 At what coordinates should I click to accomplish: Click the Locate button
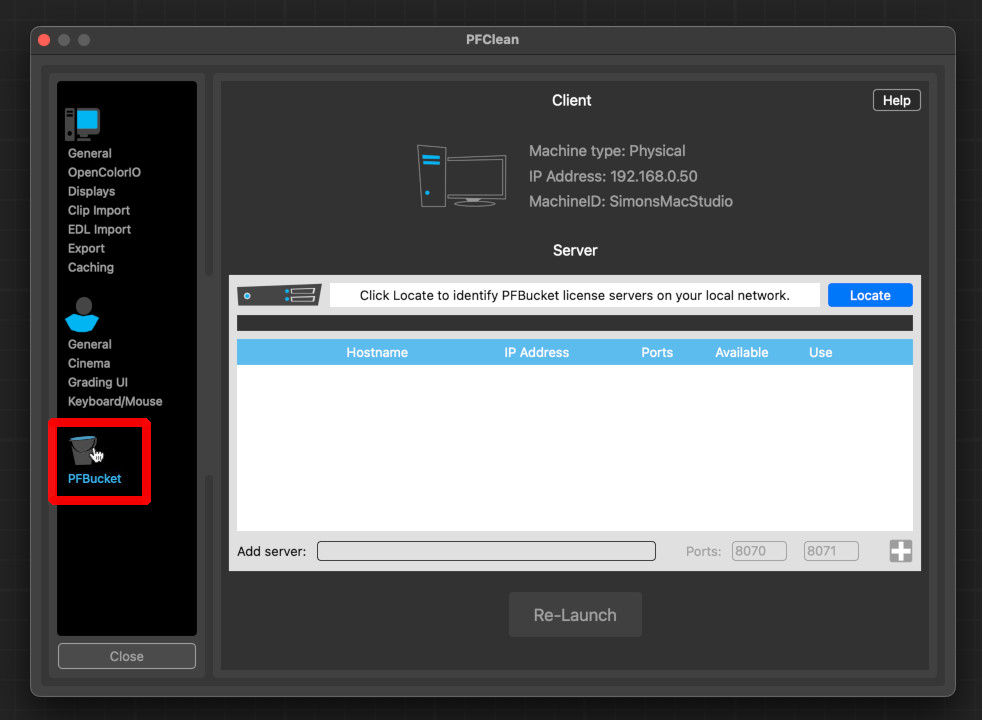pos(870,295)
